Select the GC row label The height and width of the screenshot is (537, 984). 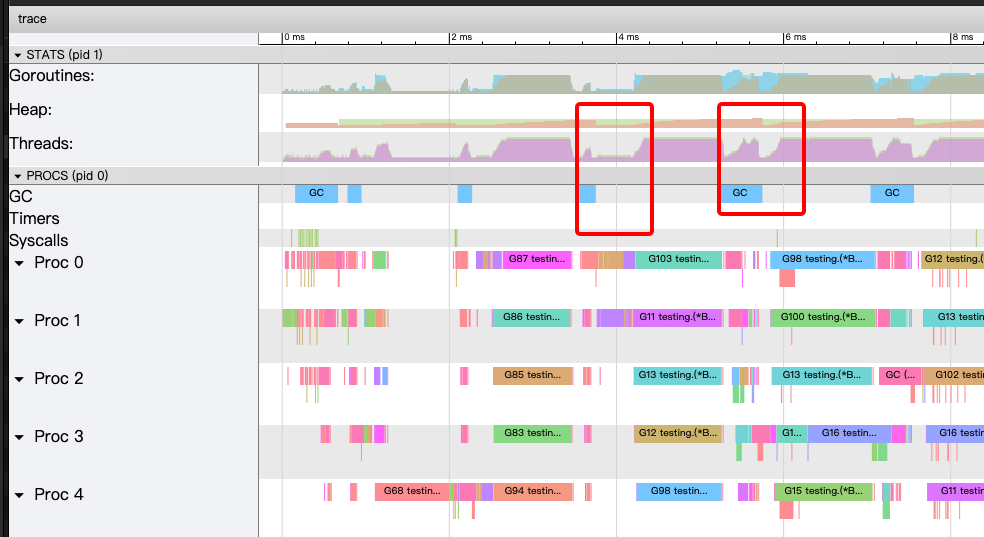[21, 196]
